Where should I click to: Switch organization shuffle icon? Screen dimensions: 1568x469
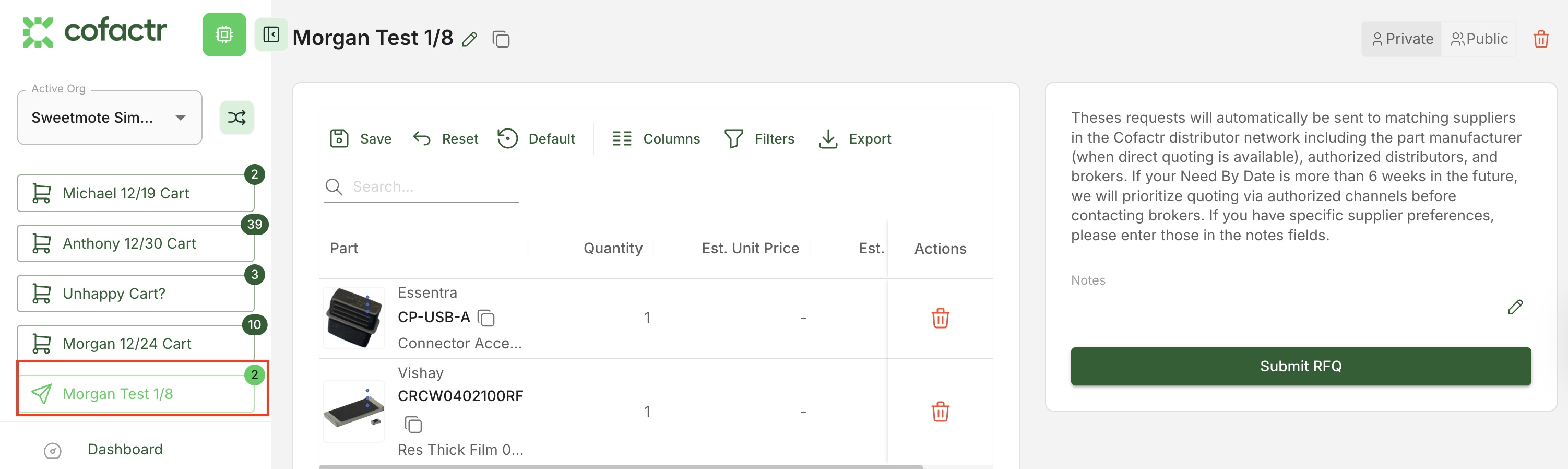click(237, 118)
